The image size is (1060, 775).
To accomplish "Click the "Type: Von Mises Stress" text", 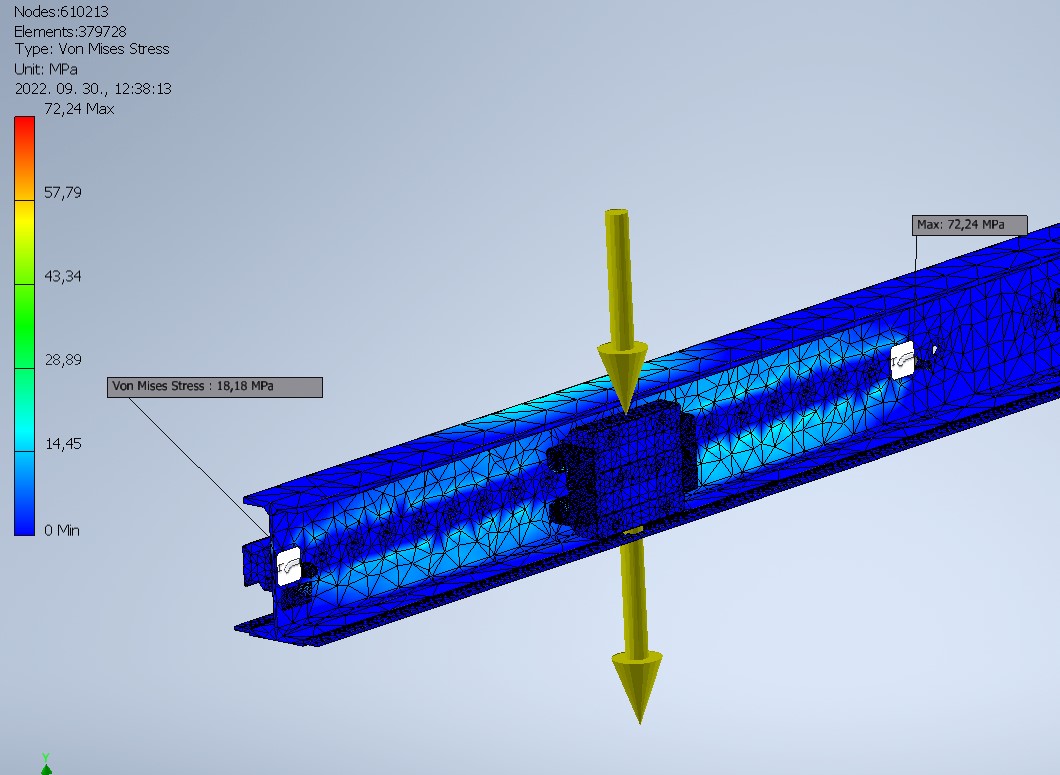I will pyautogui.click(x=92, y=49).
